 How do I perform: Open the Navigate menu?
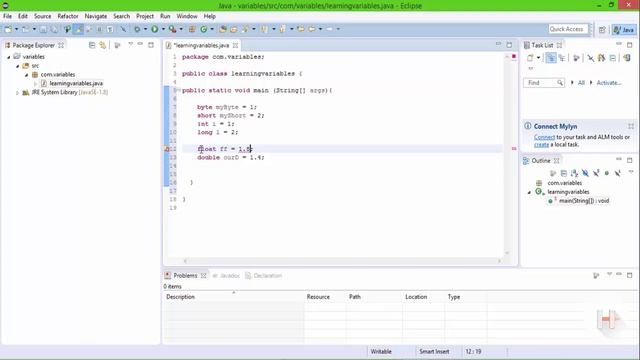[96, 16]
